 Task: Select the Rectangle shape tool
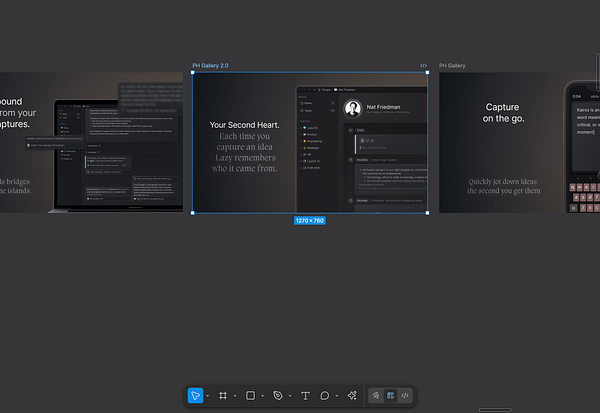click(250, 396)
